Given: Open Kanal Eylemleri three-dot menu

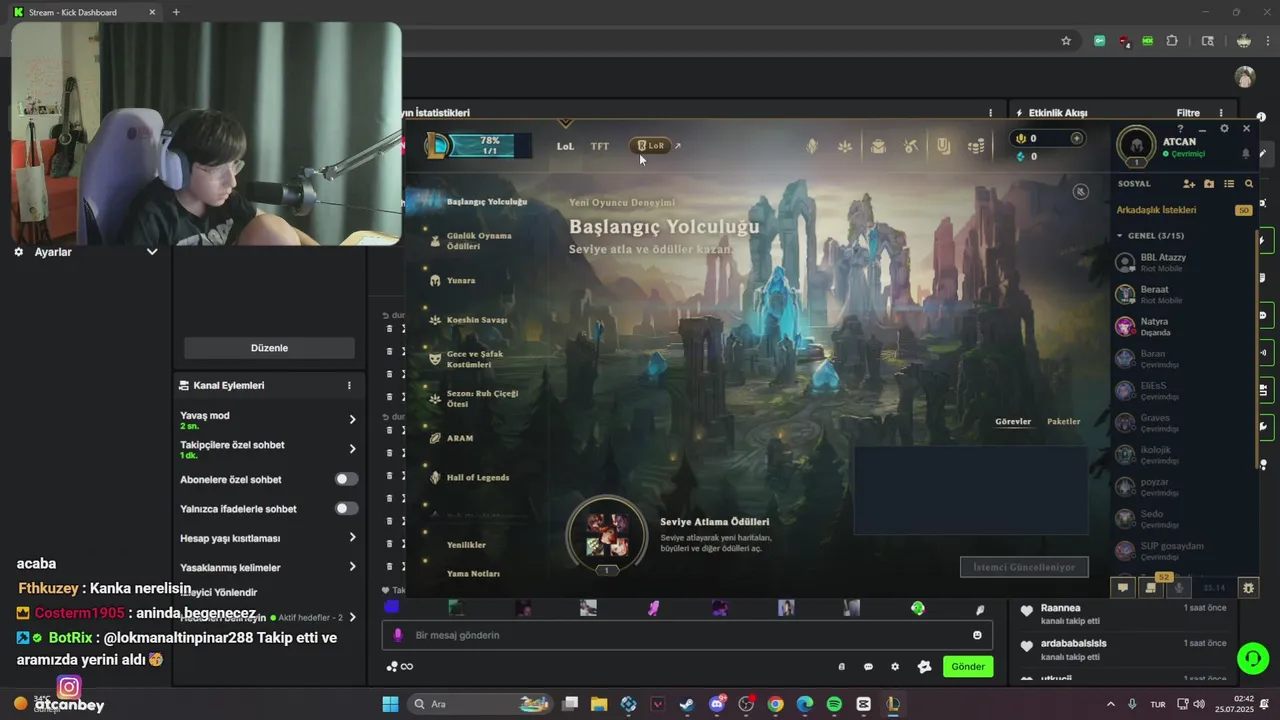Looking at the screenshot, I should [x=349, y=386].
